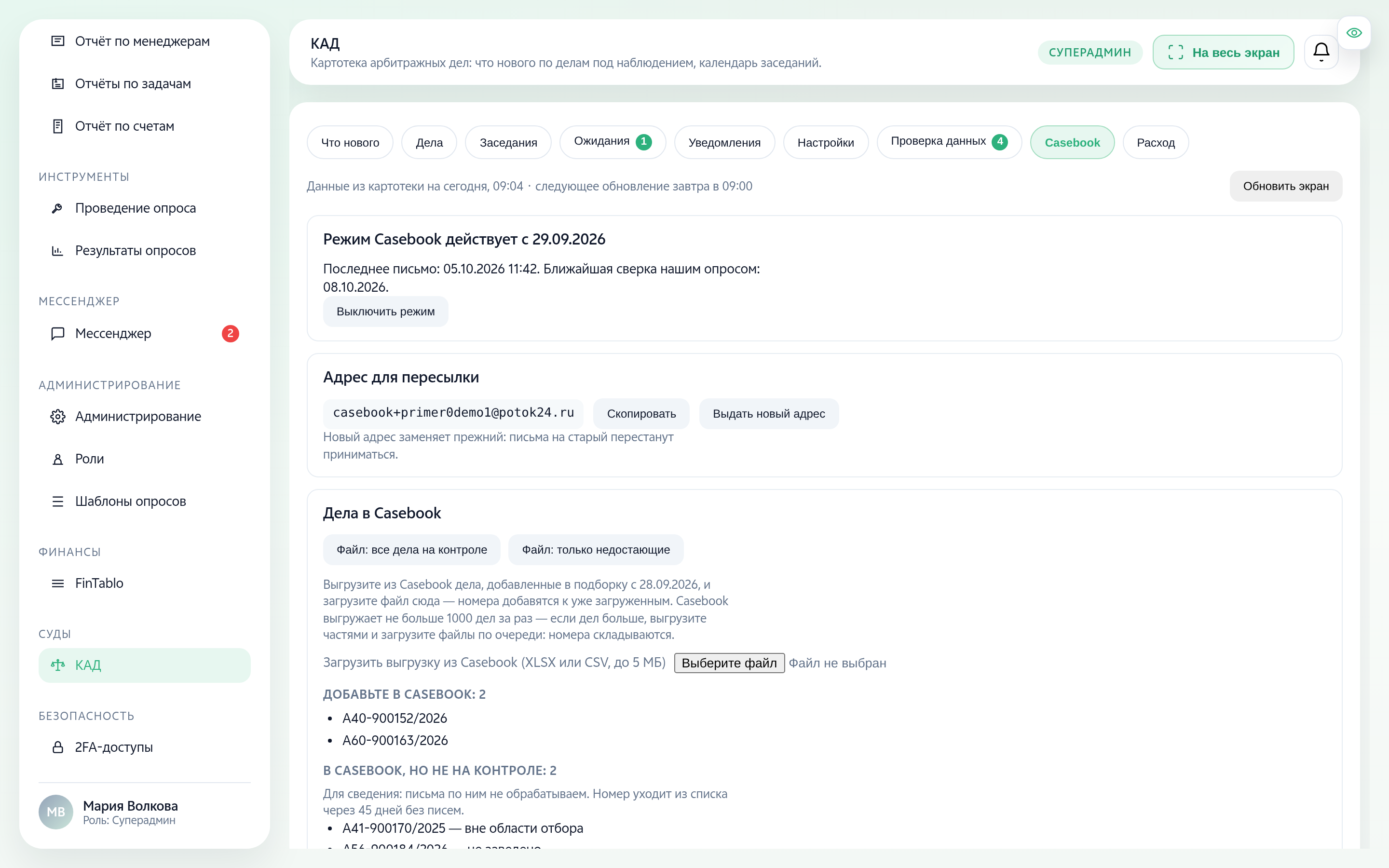Screen dimensions: 1389x868
Task: Click the key icon for Проведение опроса
Action: [x=57, y=208]
